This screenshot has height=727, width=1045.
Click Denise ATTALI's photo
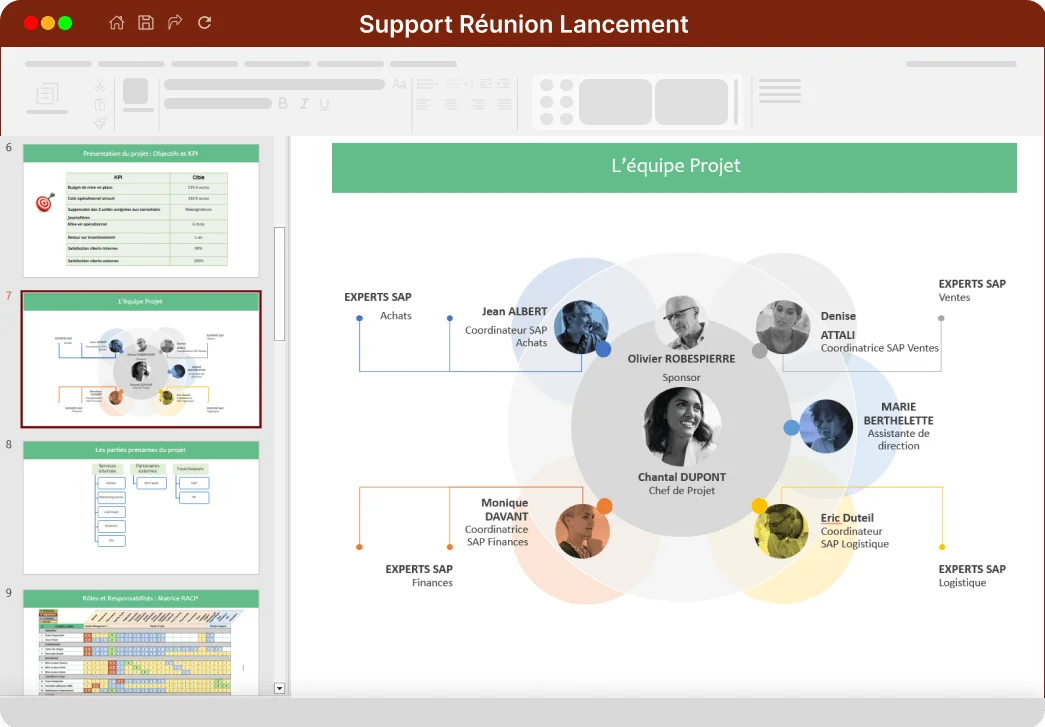tap(783, 327)
